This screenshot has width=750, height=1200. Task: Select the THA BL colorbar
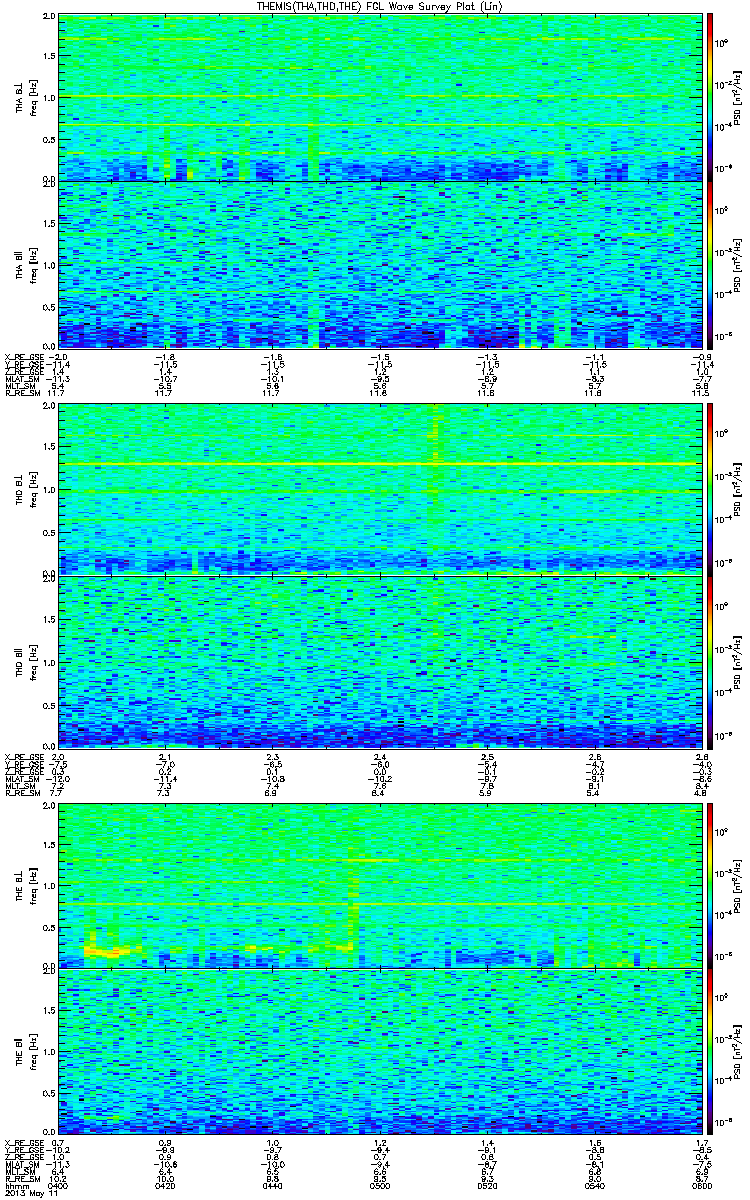[710, 97]
